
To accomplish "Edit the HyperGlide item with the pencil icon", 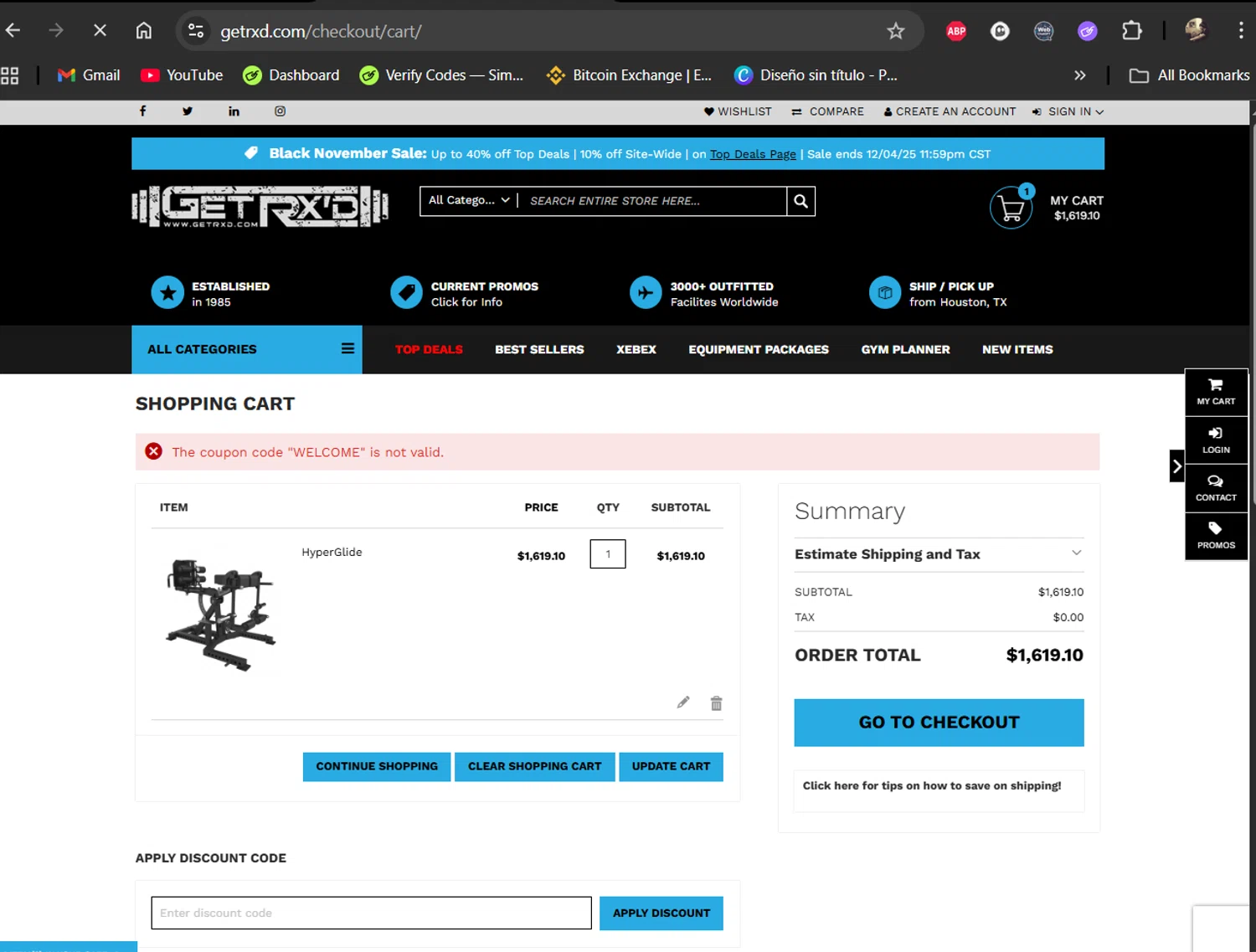I will [x=683, y=702].
